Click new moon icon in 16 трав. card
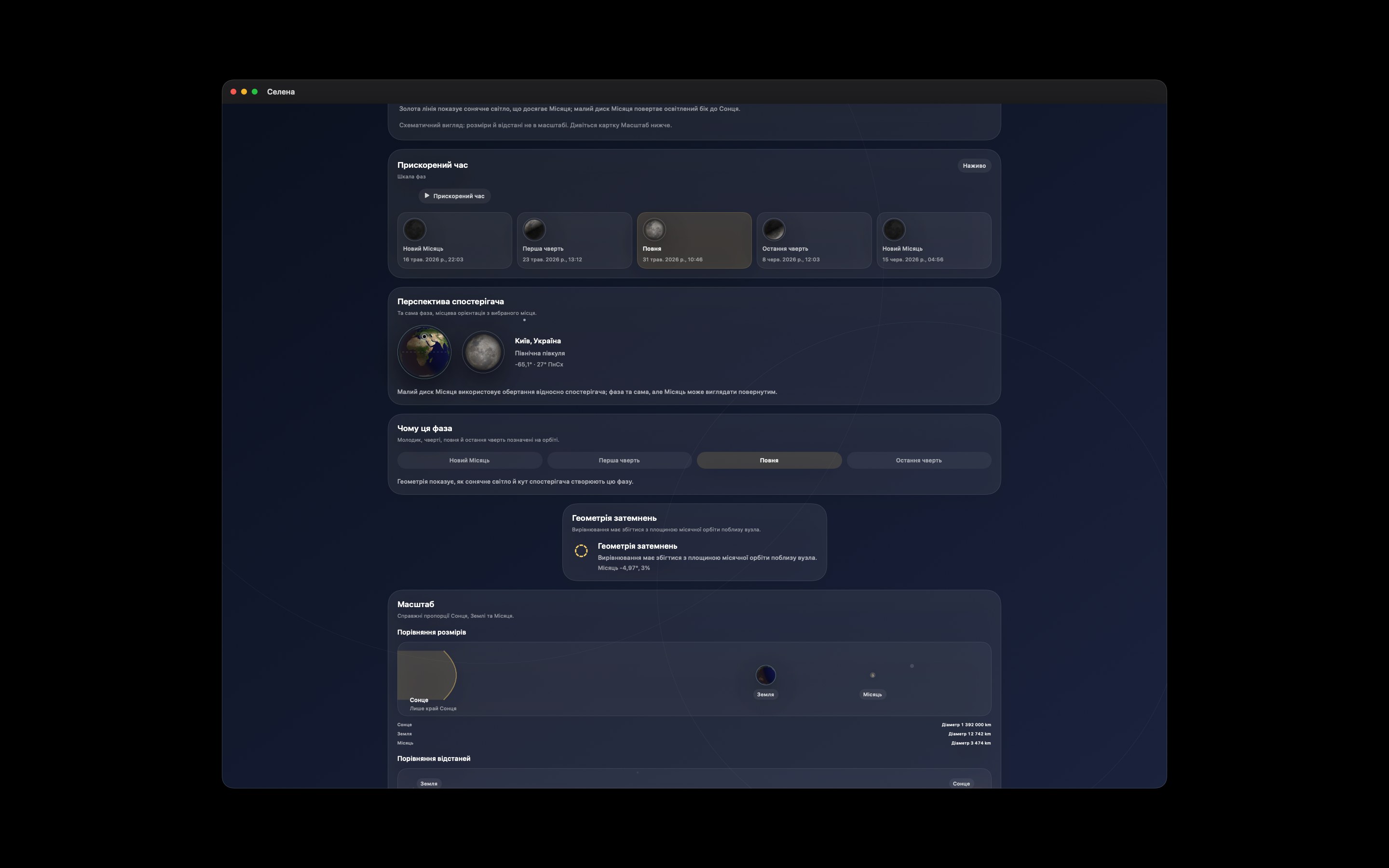 414,230
